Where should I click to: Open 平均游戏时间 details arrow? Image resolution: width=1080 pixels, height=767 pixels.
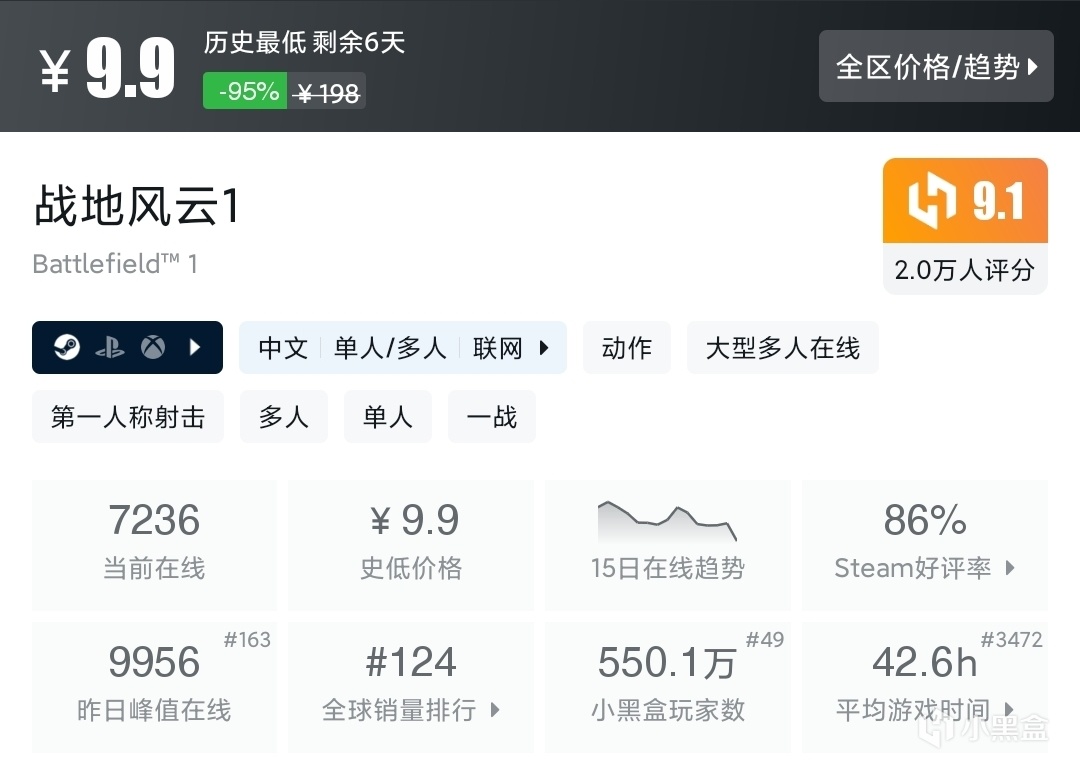point(1009,710)
